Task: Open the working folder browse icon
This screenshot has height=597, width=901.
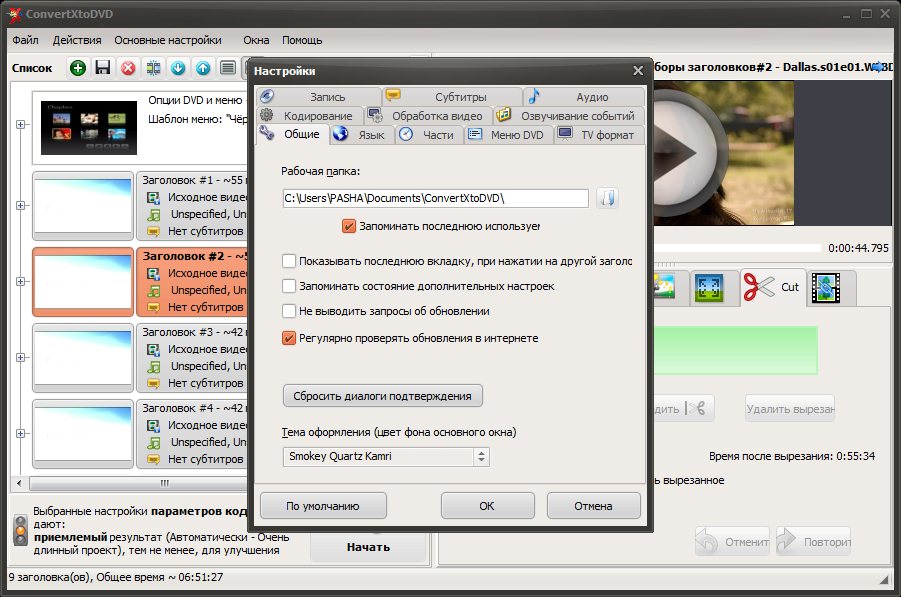Action: [x=607, y=198]
